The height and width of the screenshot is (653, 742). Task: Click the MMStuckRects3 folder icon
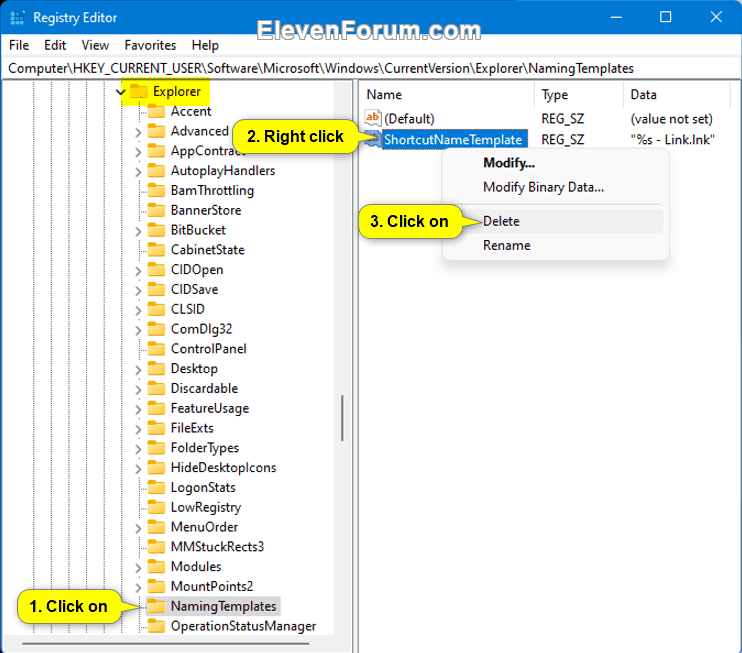(x=156, y=547)
